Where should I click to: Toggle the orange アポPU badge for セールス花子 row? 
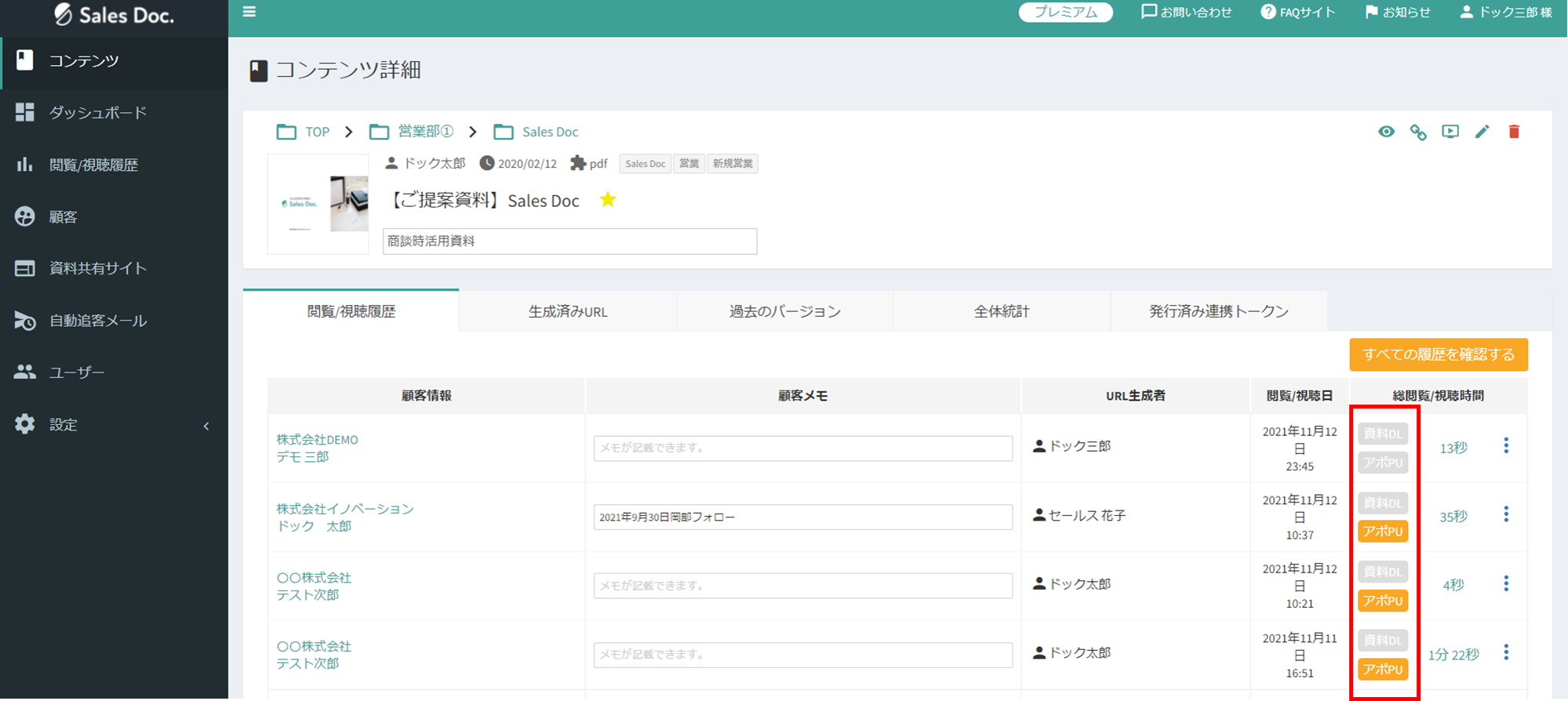click(1382, 532)
